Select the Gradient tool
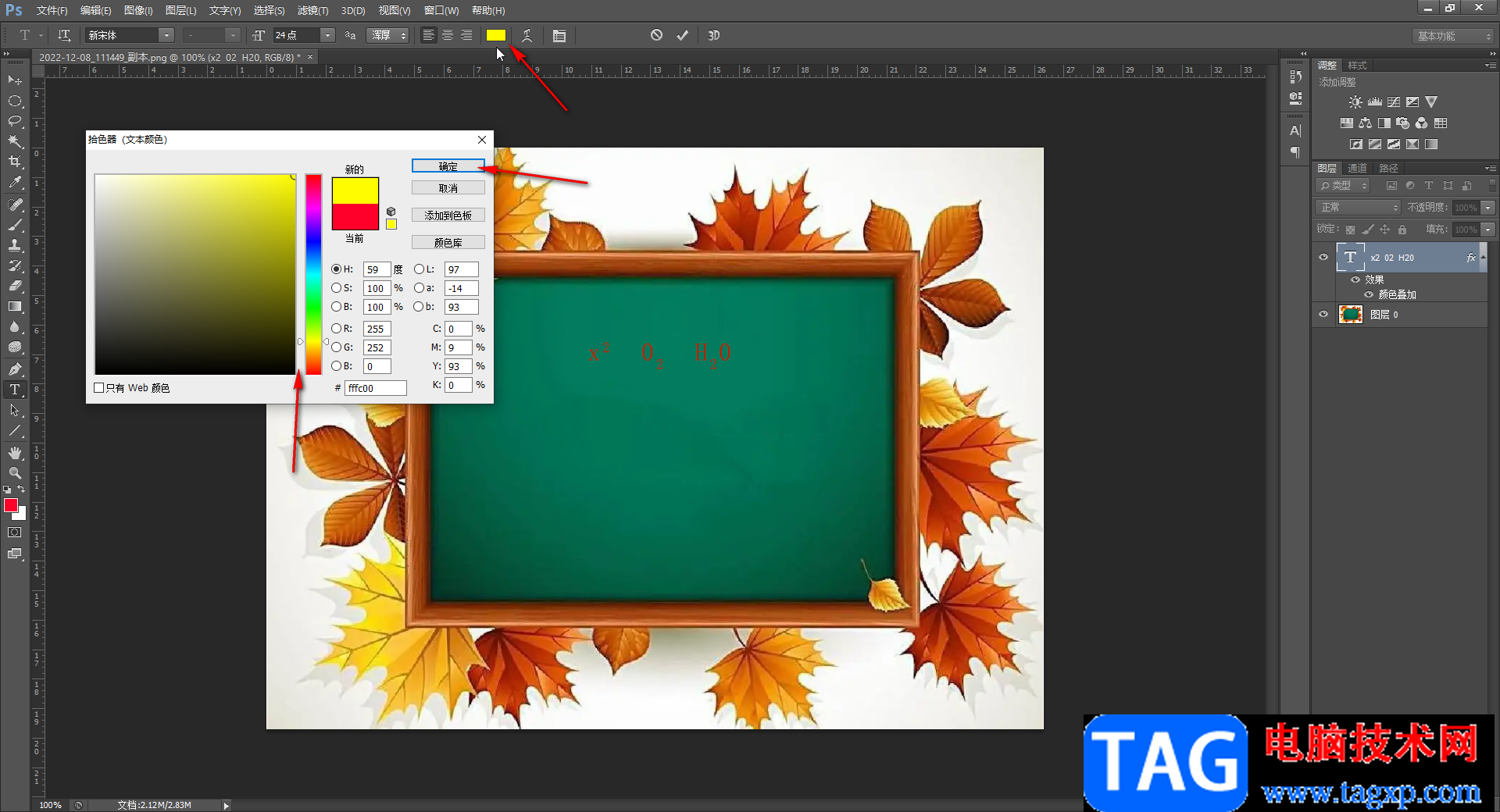This screenshot has width=1500, height=812. (x=15, y=306)
